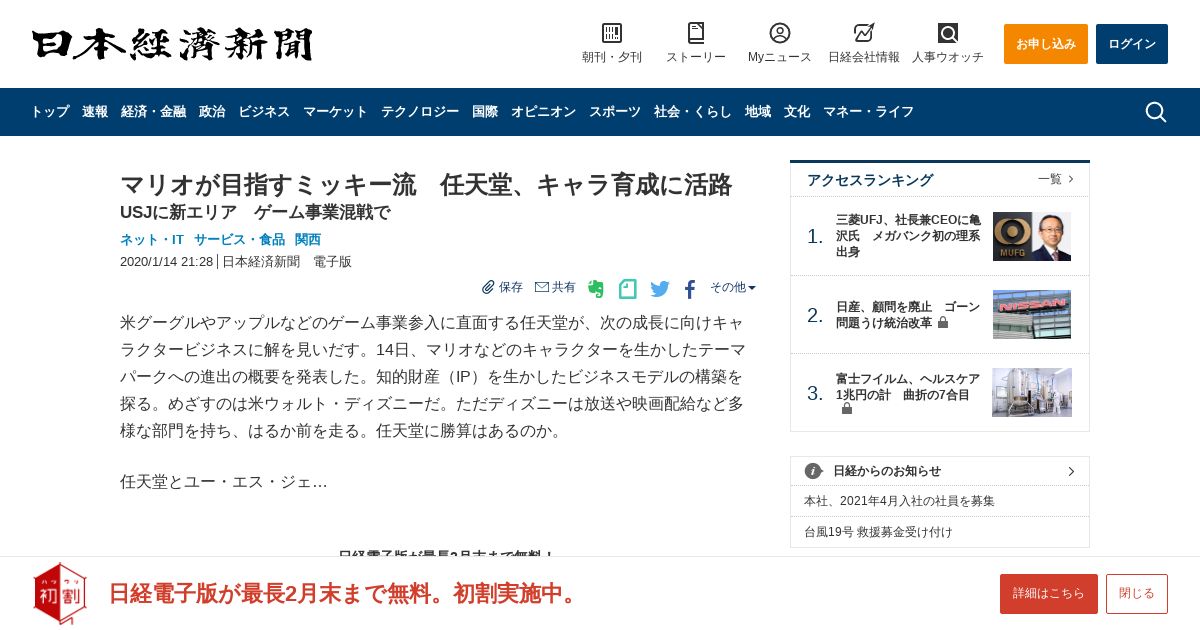Click the Nissan ranking thumbnail

1032,315
